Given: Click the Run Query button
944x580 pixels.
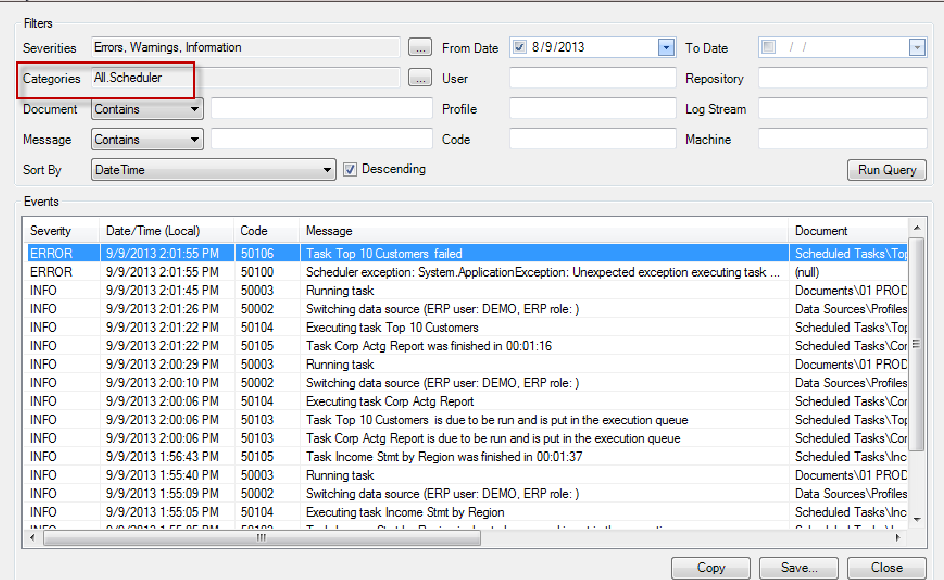Looking at the screenshot, I should coord(886,170).
